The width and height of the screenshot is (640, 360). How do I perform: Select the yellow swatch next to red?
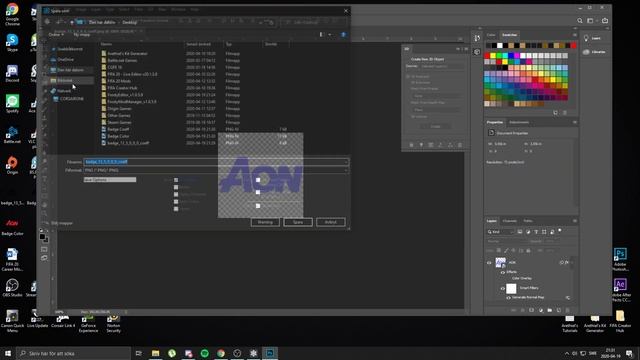(493, 56)
